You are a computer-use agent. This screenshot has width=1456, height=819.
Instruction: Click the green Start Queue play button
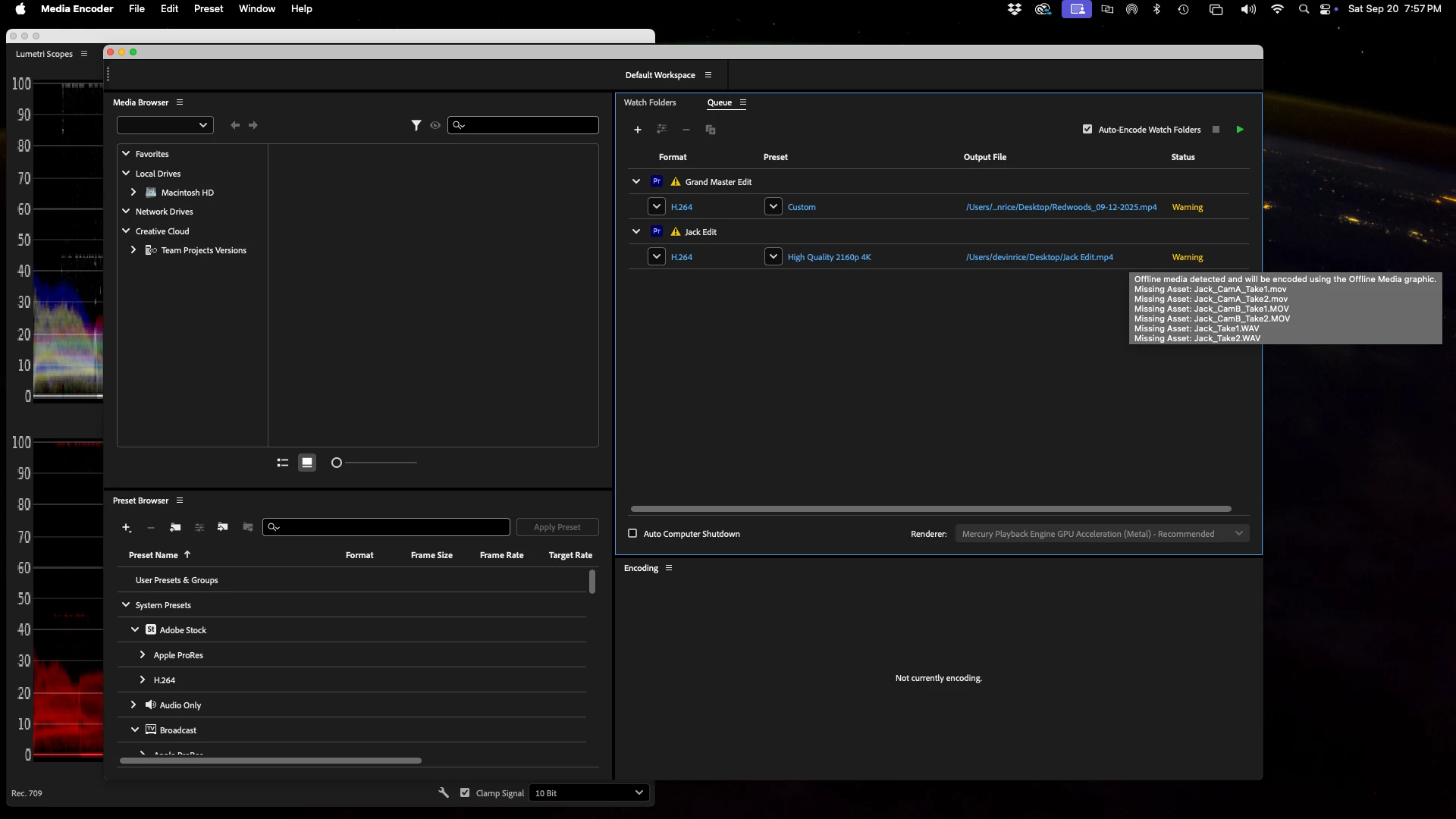pyautogui.click(x=1240, y=130)
